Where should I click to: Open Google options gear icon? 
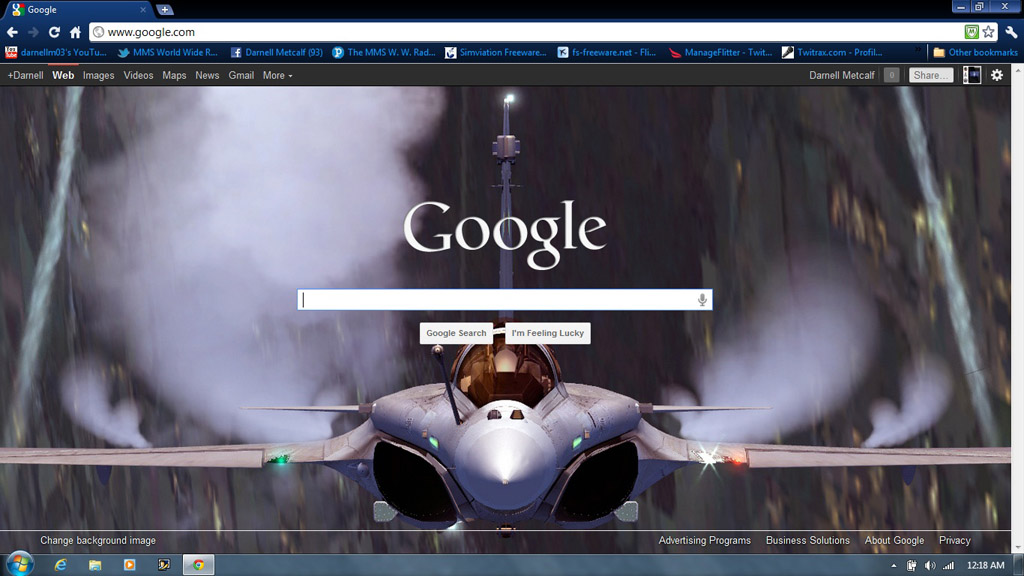point(997,75)
